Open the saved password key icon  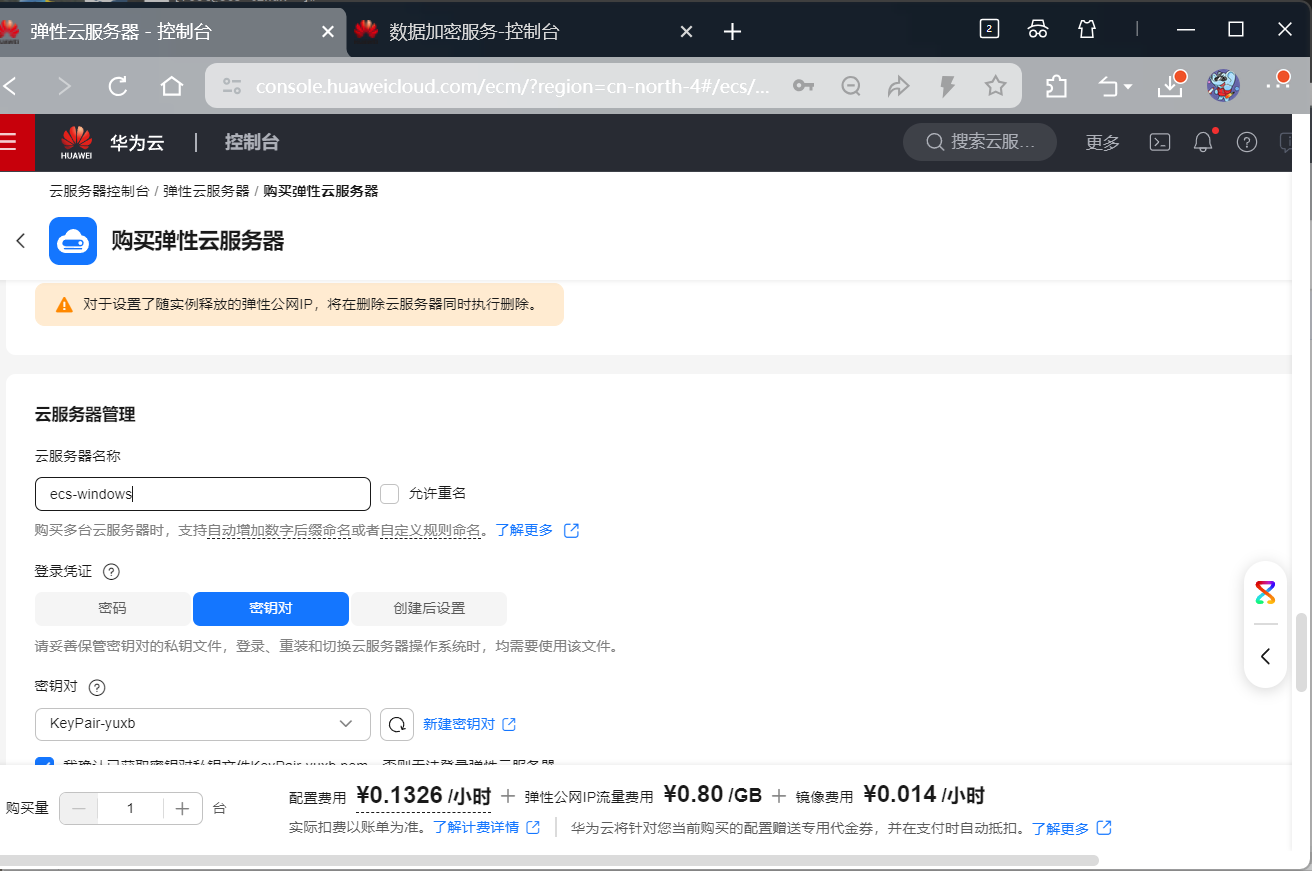click(x=803, y=87)
